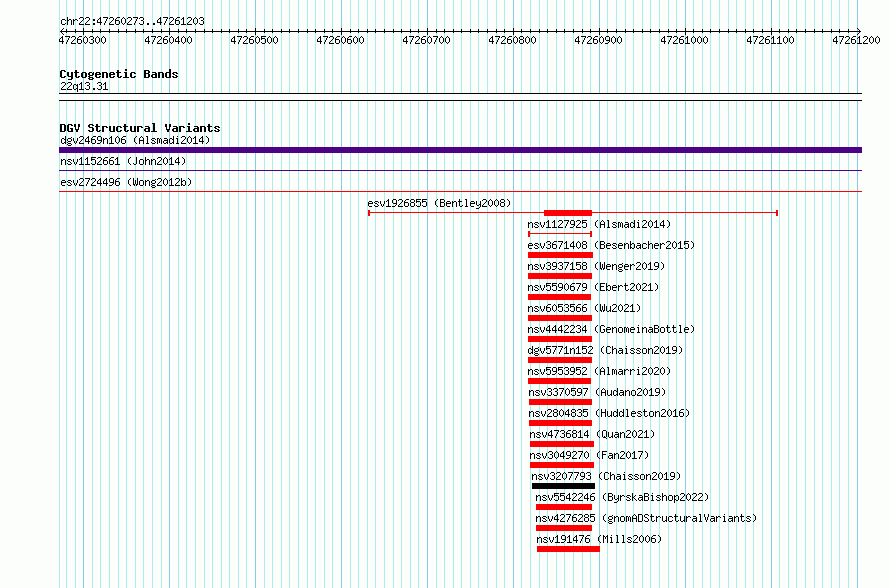Viewport: 890px width, 588px height.
Task: Open the nsv1152661 (John2014) variant label
Action: (123, 161)
